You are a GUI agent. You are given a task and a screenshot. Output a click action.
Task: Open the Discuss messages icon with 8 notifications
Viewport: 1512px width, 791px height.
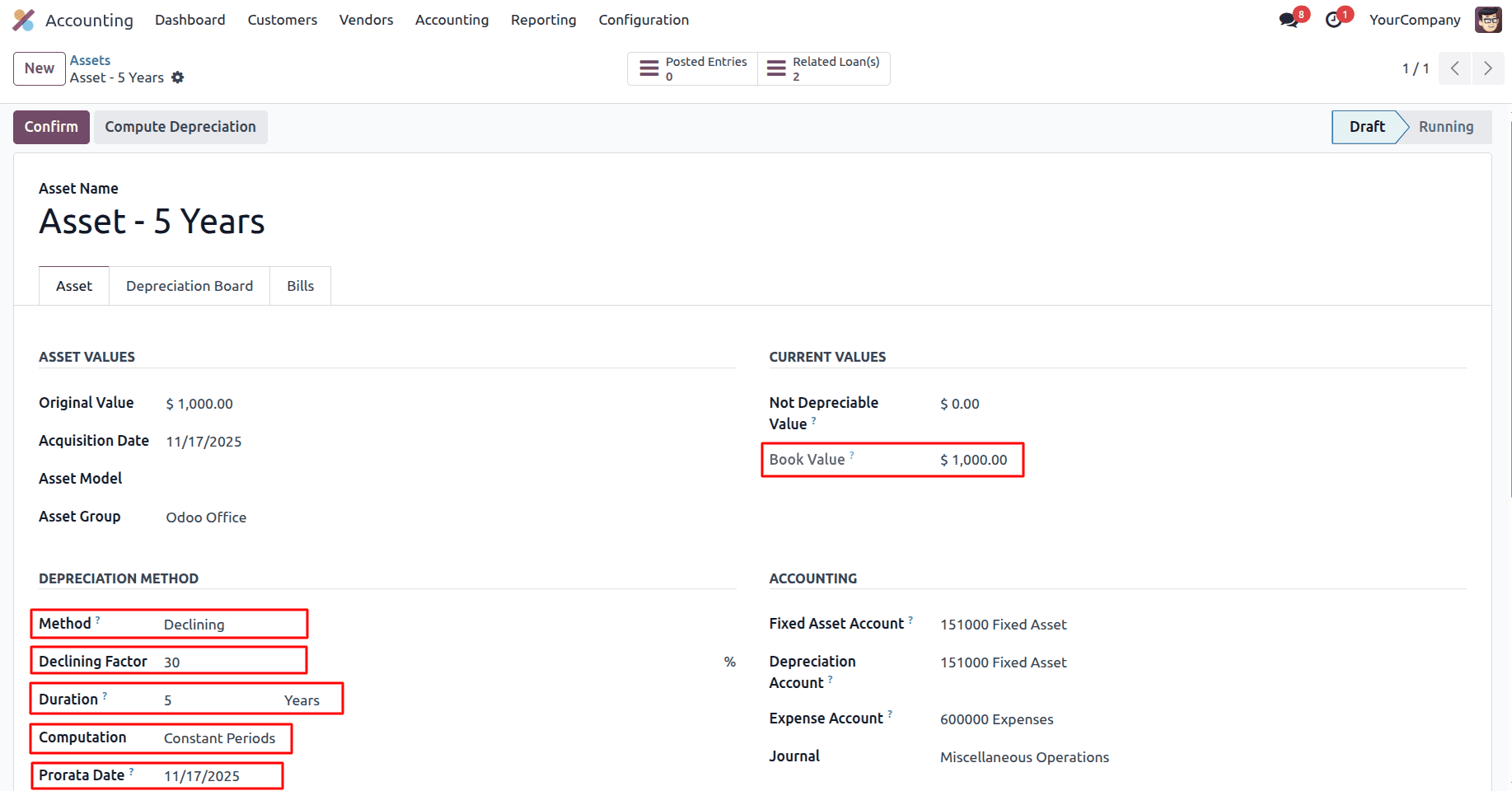pos(1287,18)
